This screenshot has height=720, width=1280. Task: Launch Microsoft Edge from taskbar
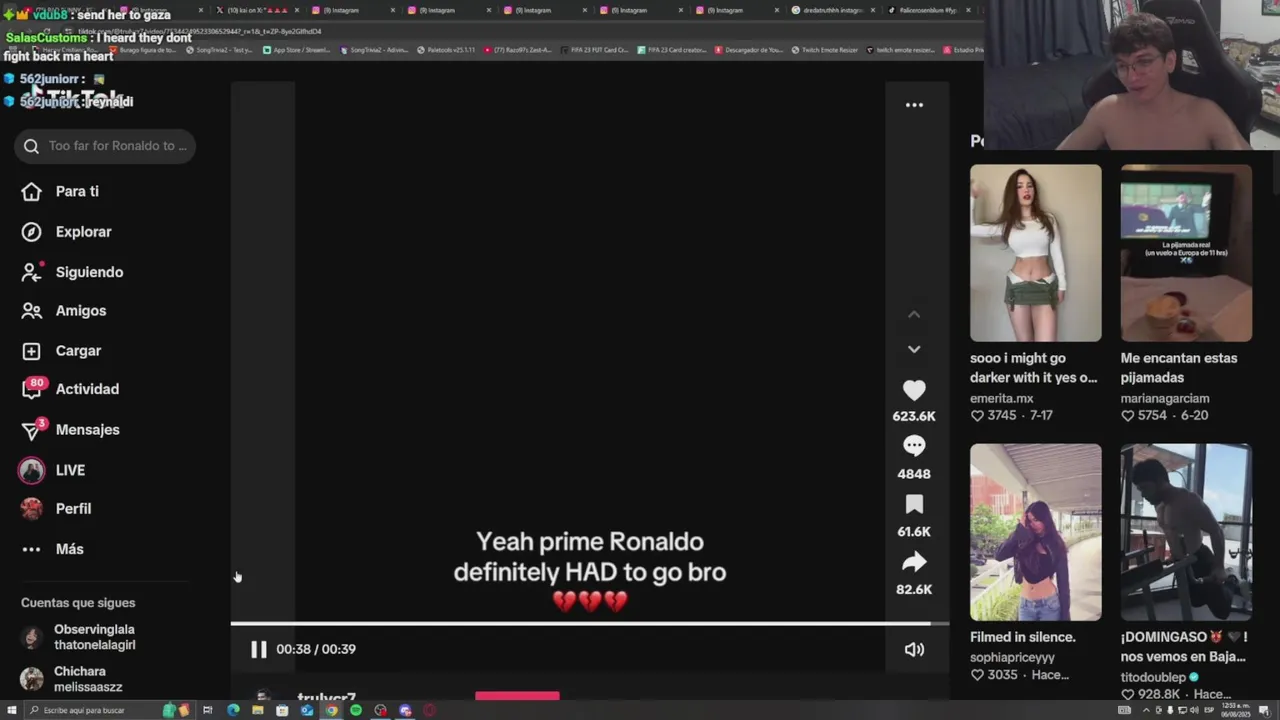[x=233, y=710]
